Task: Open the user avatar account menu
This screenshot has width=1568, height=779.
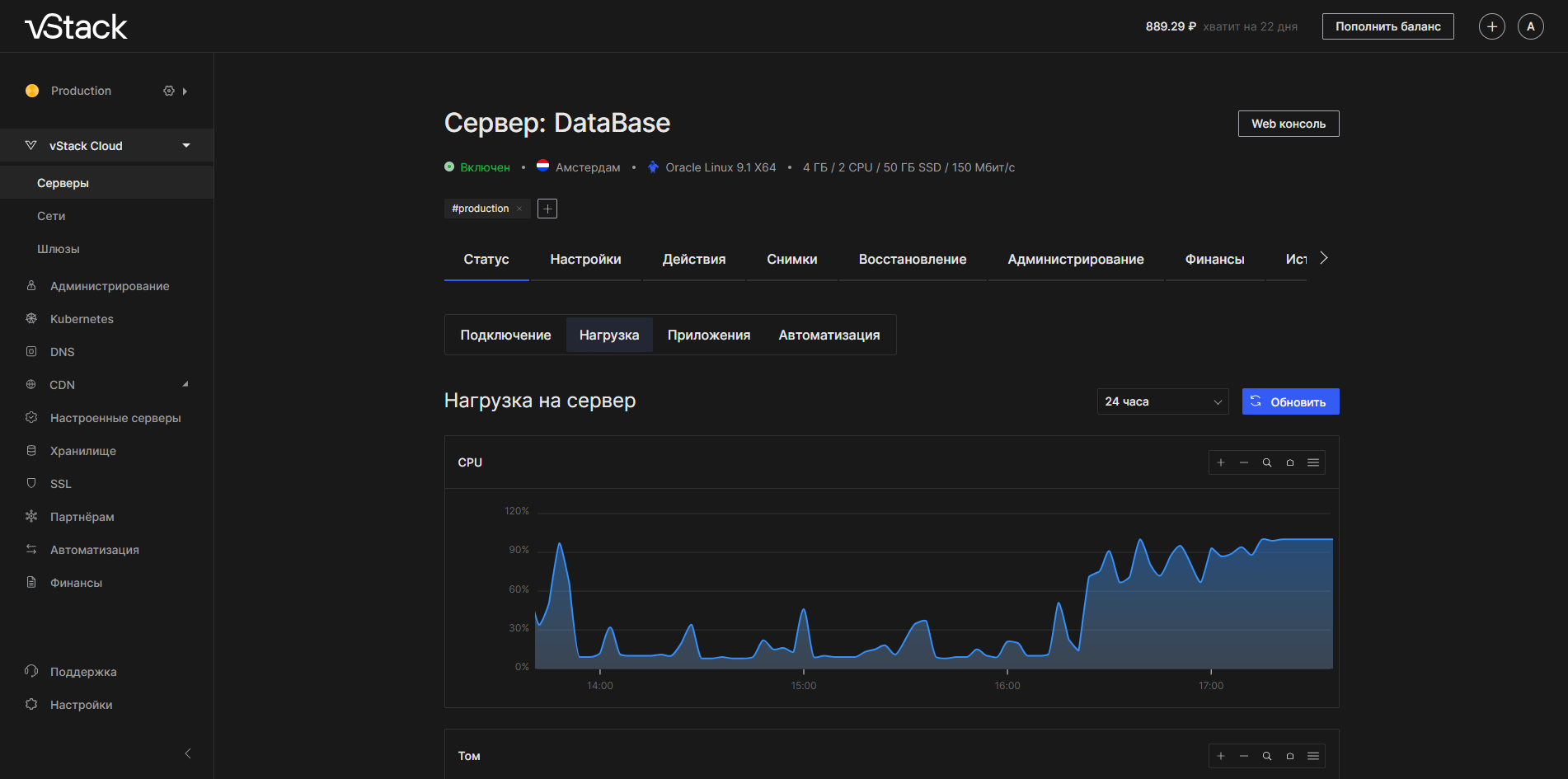Action: point(1530,26)
